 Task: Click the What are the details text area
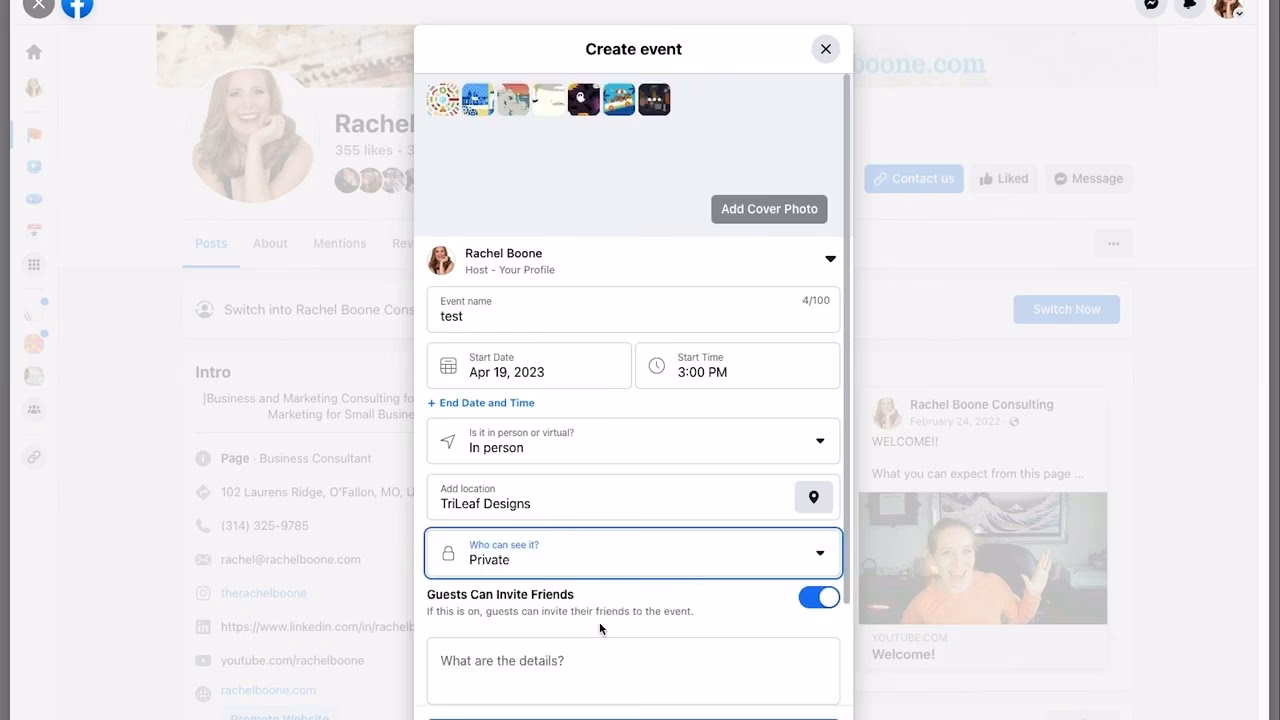(x=633, y=671)
